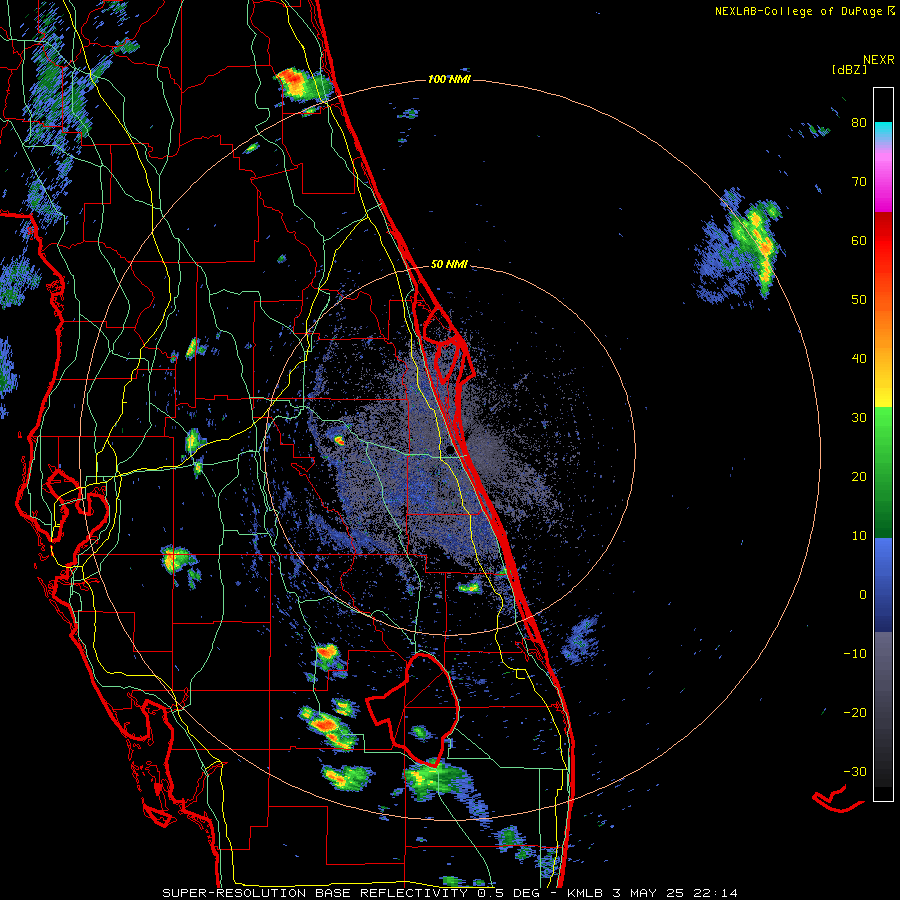Screen dimensions: 900x900
Task: Pick the green segment of the color bar
Action: (x=883, y=472)
